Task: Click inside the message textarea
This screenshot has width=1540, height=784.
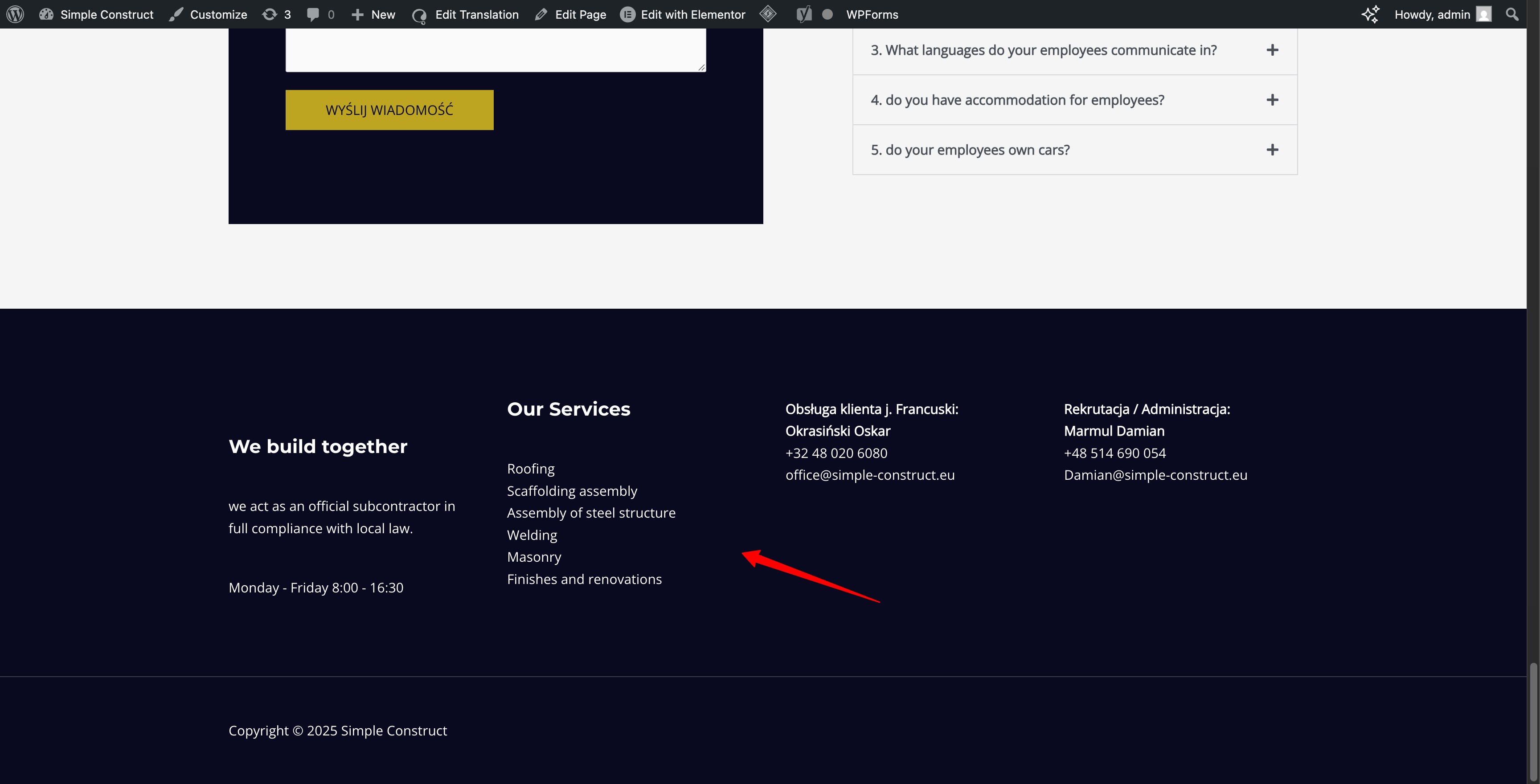Action: pyautogui.click(x=496, y=50)
